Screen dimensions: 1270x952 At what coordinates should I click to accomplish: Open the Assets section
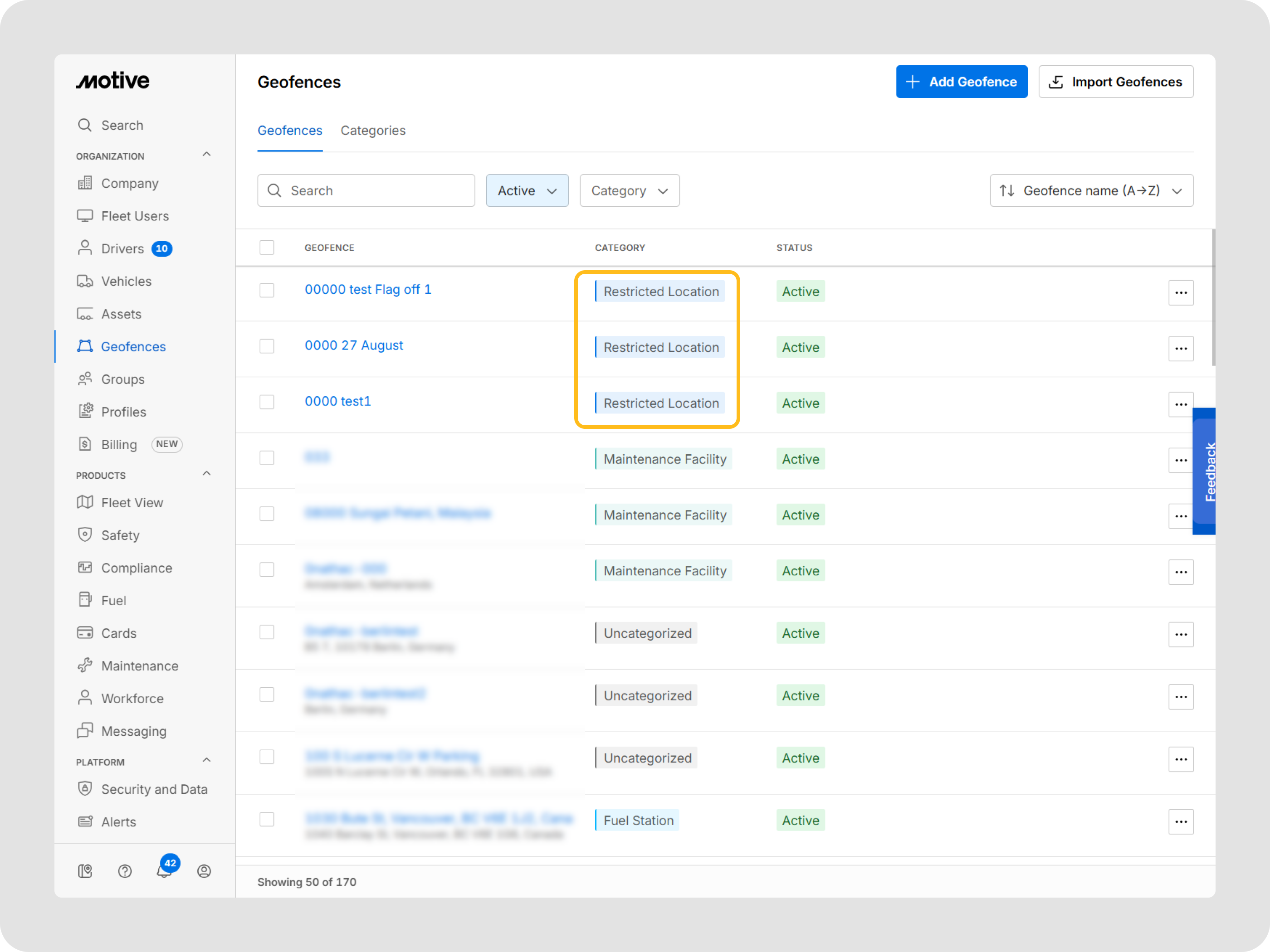121,314
